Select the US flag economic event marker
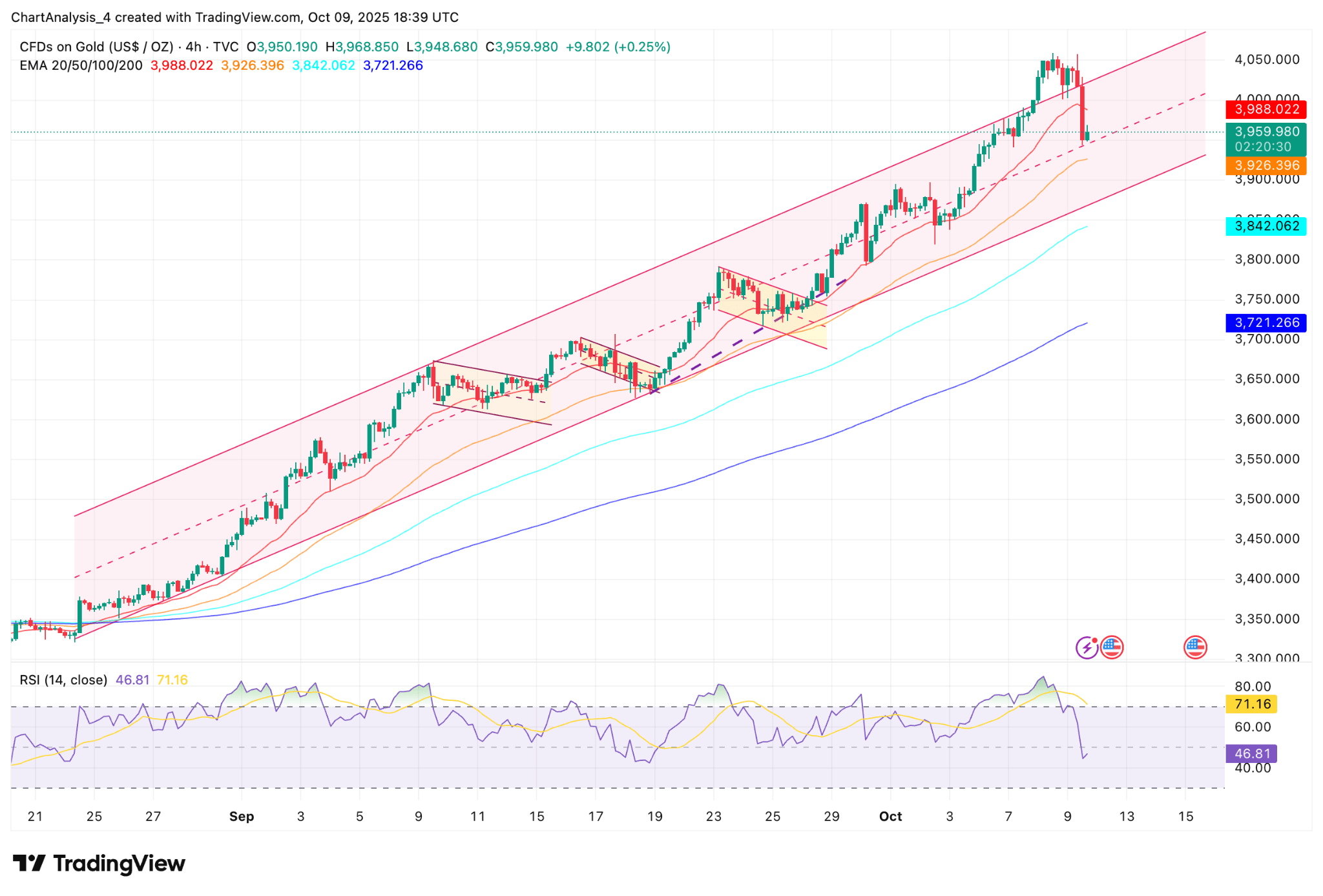 click(1113, 647)
